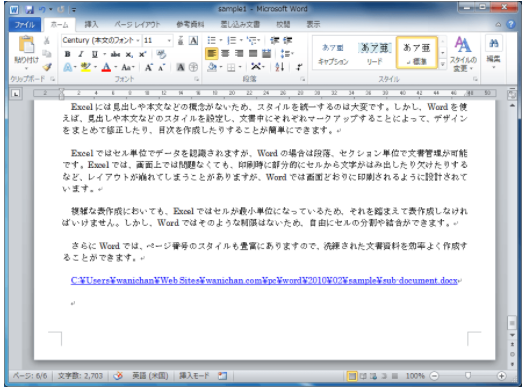This screenshot has height=389, width=524.
Task: Click the Bullets list icon
Action: tap(212, 41)
